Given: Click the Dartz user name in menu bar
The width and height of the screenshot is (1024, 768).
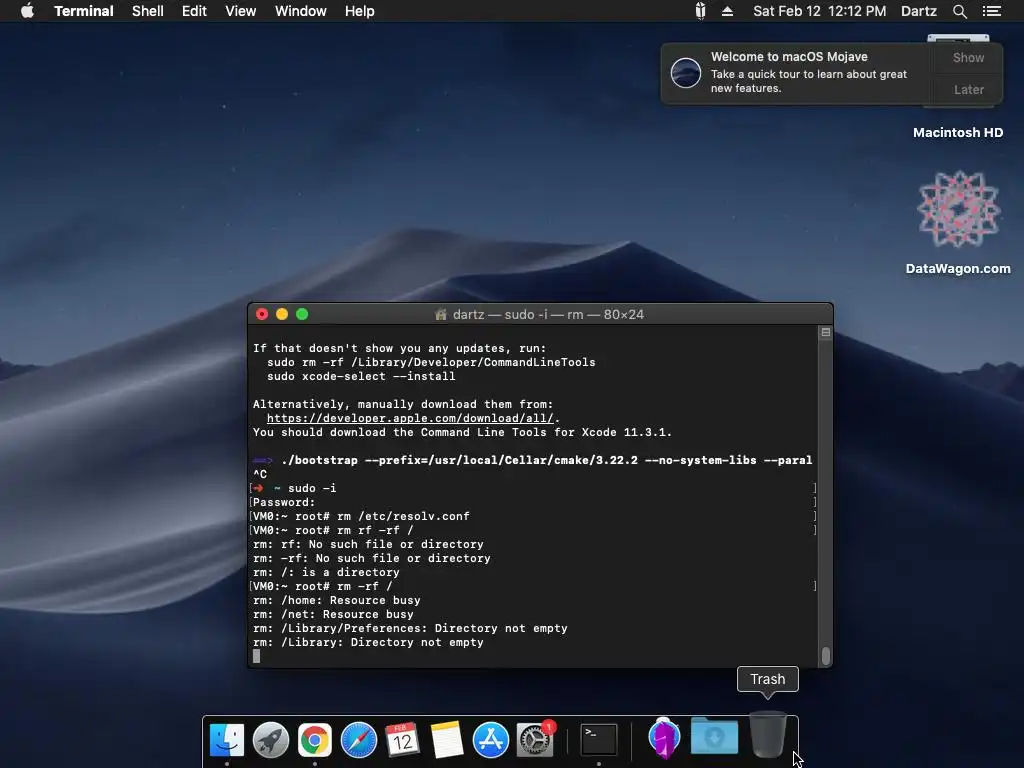Looking at the screenshot, I should point(918,11).
